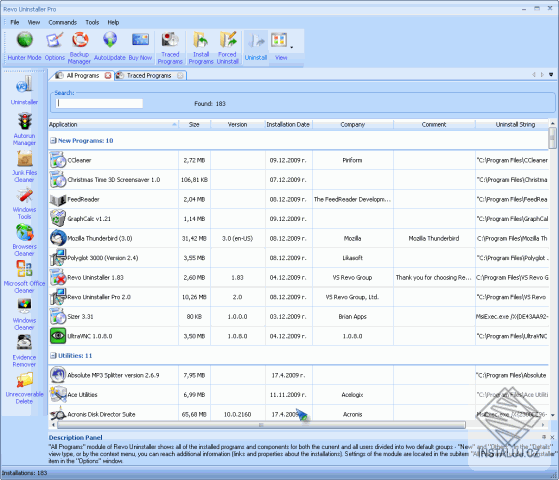Select Absolute MP3 Splitter version 2.6.9
Screen dimensions: 559x480
tap(298, 375)
